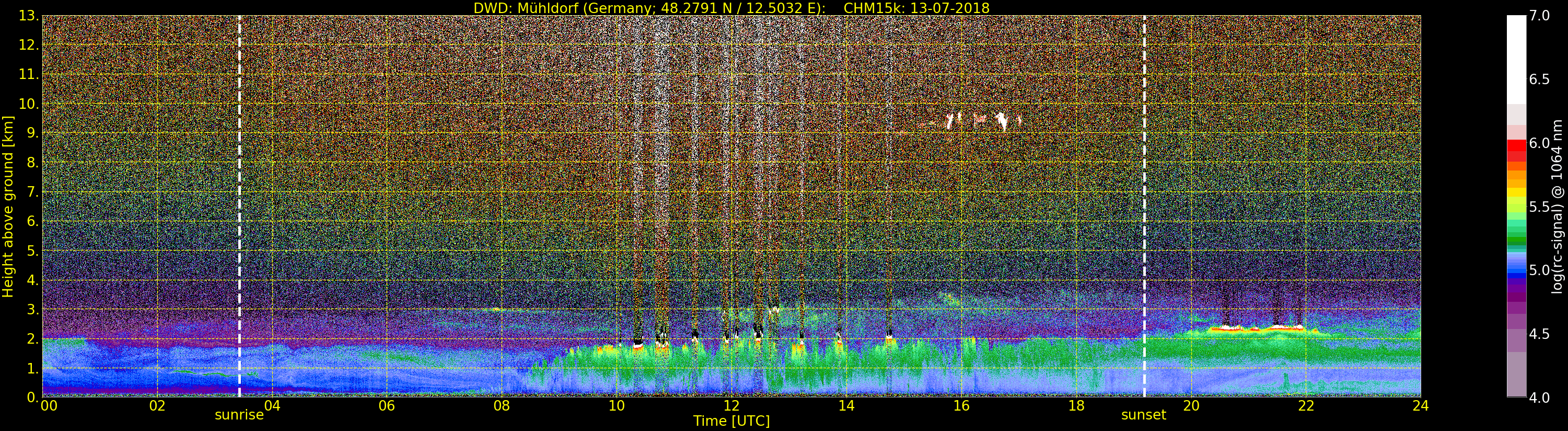The height and width of the screenshot is (431, 1568).
Task: Click the '8.' height tick label
Action: point(32,163)
